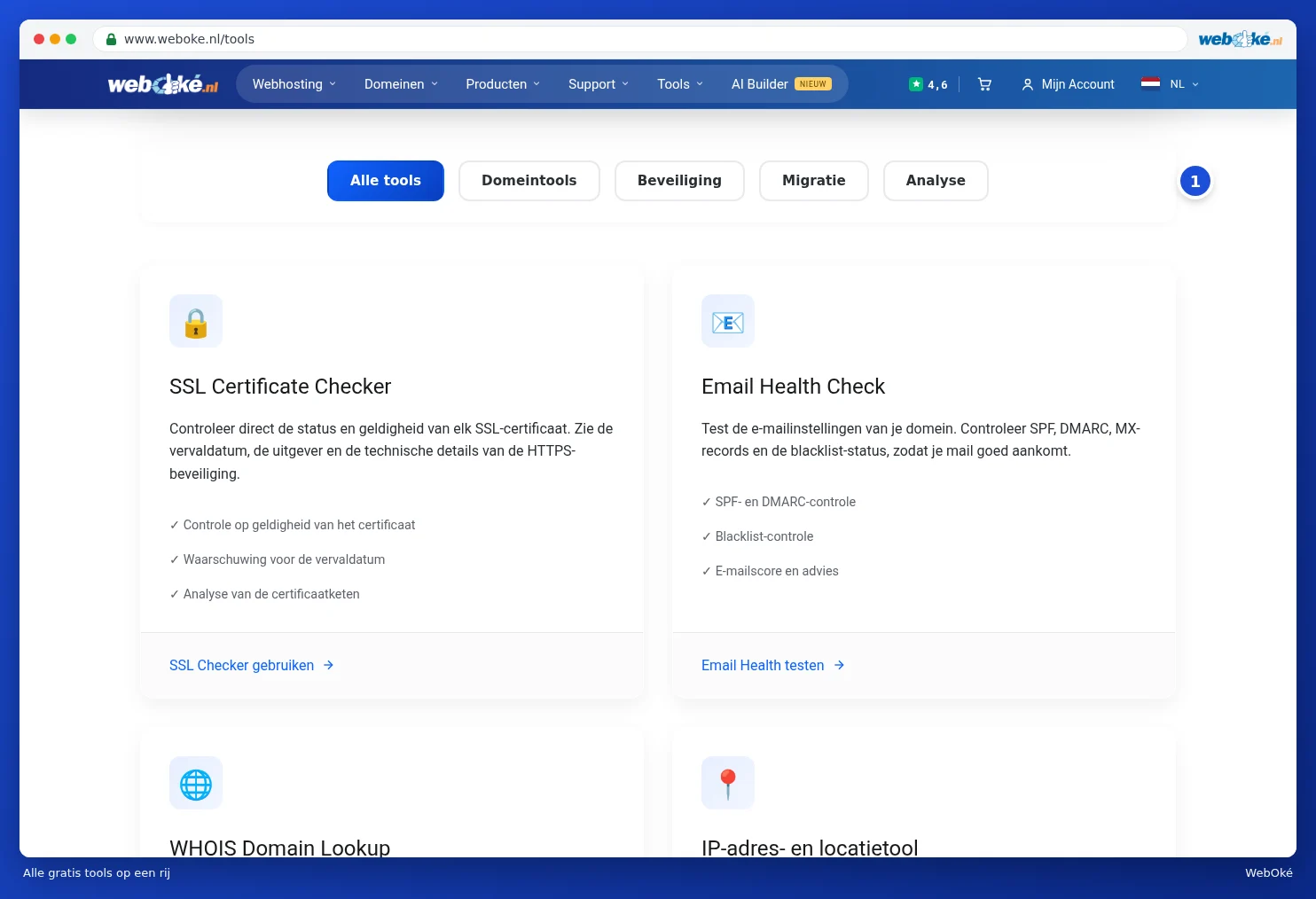Click the Mijn Account user icon
Image resolution: width=1316 pixels, height=899 pixels.
click(x=1028, y=84)
